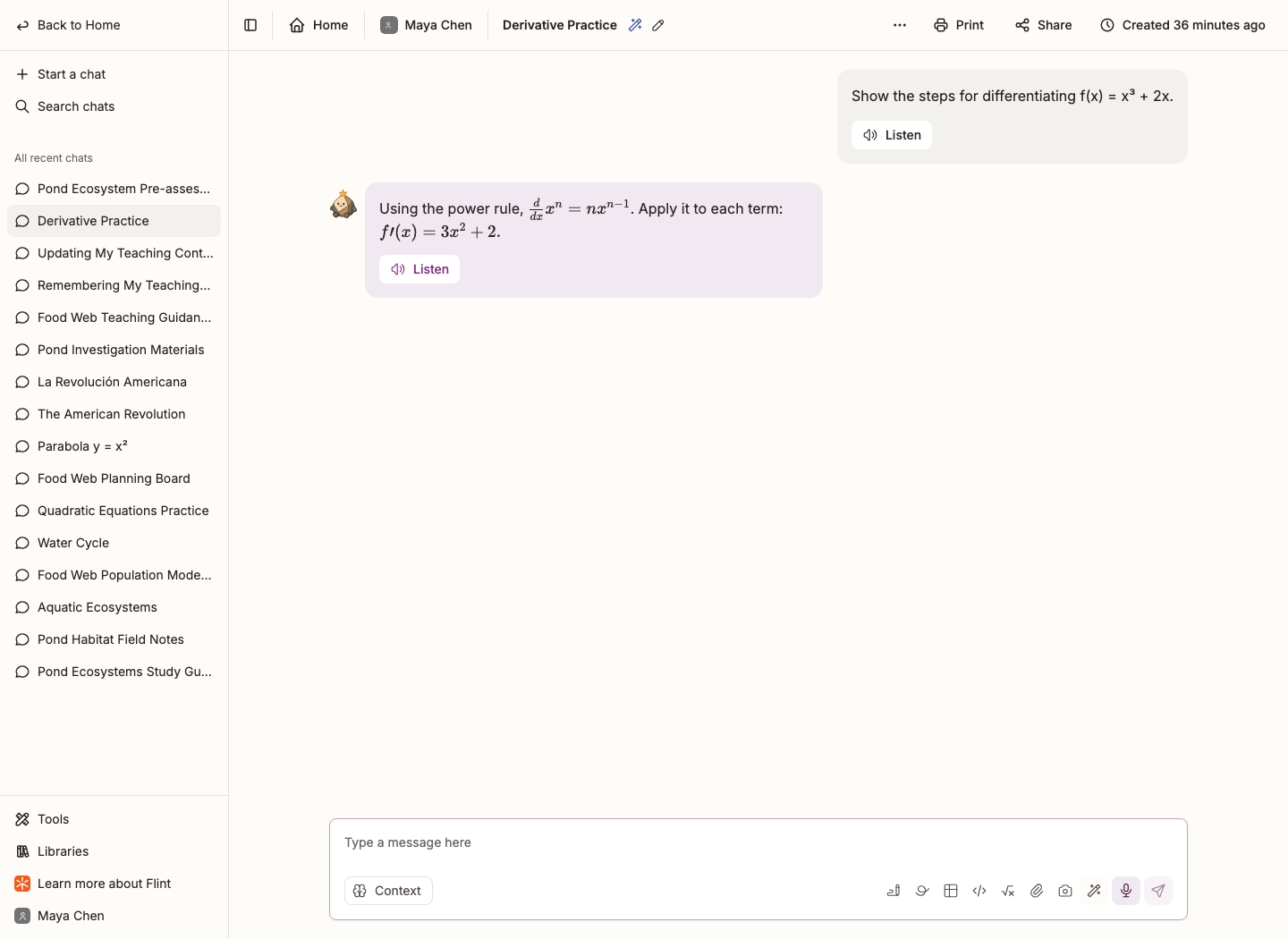The height and width of the screenshot is (939, 1288).
Task: Insert a code block with the code icon
Action: 979,891
